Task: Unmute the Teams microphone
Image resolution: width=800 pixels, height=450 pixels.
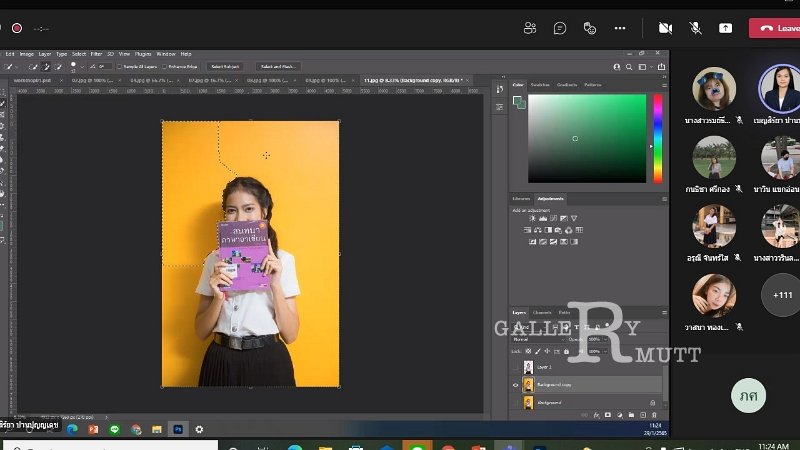Action: (695, 28)
